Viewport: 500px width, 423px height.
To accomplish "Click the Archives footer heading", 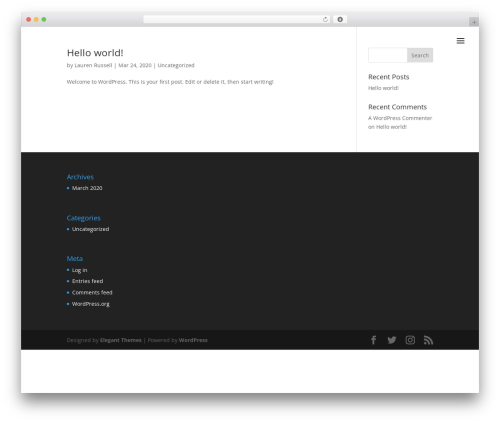I will tap(80, 177).
